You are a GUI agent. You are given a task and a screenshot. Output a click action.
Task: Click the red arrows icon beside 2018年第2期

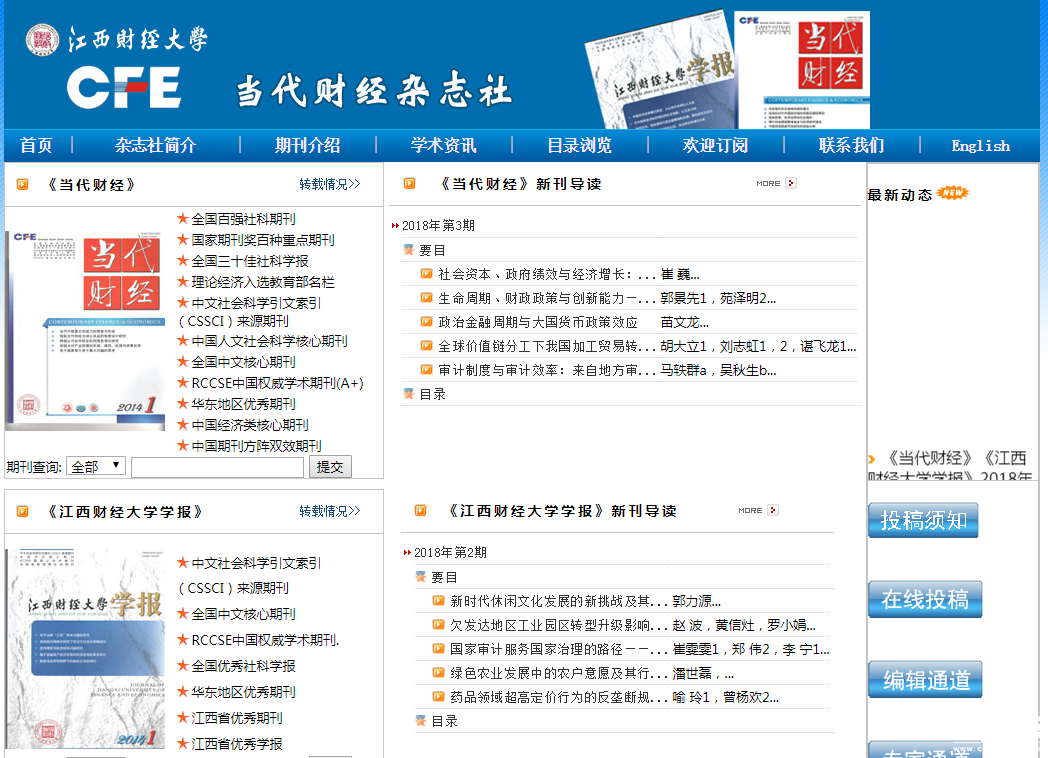[x=407, y=553]
